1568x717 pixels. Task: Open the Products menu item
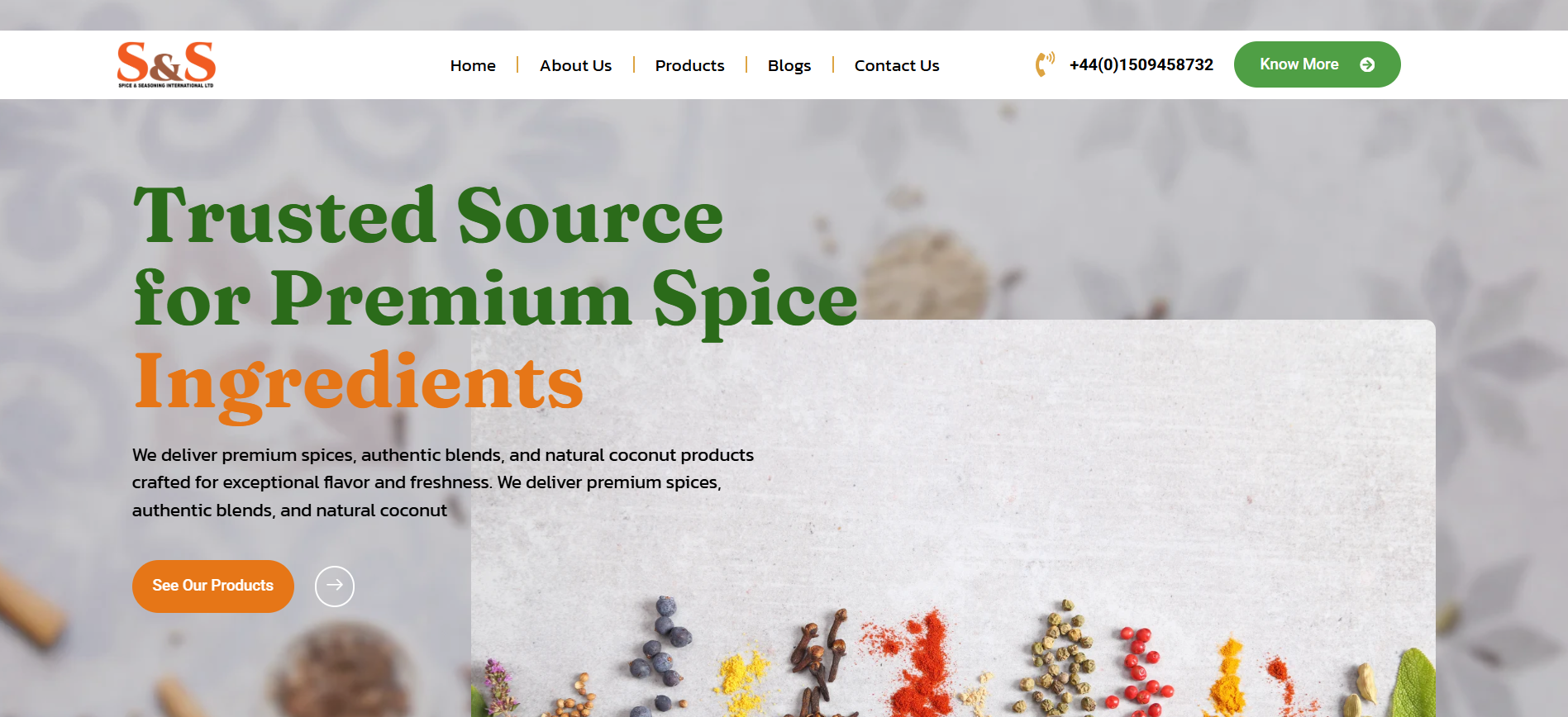689,65
